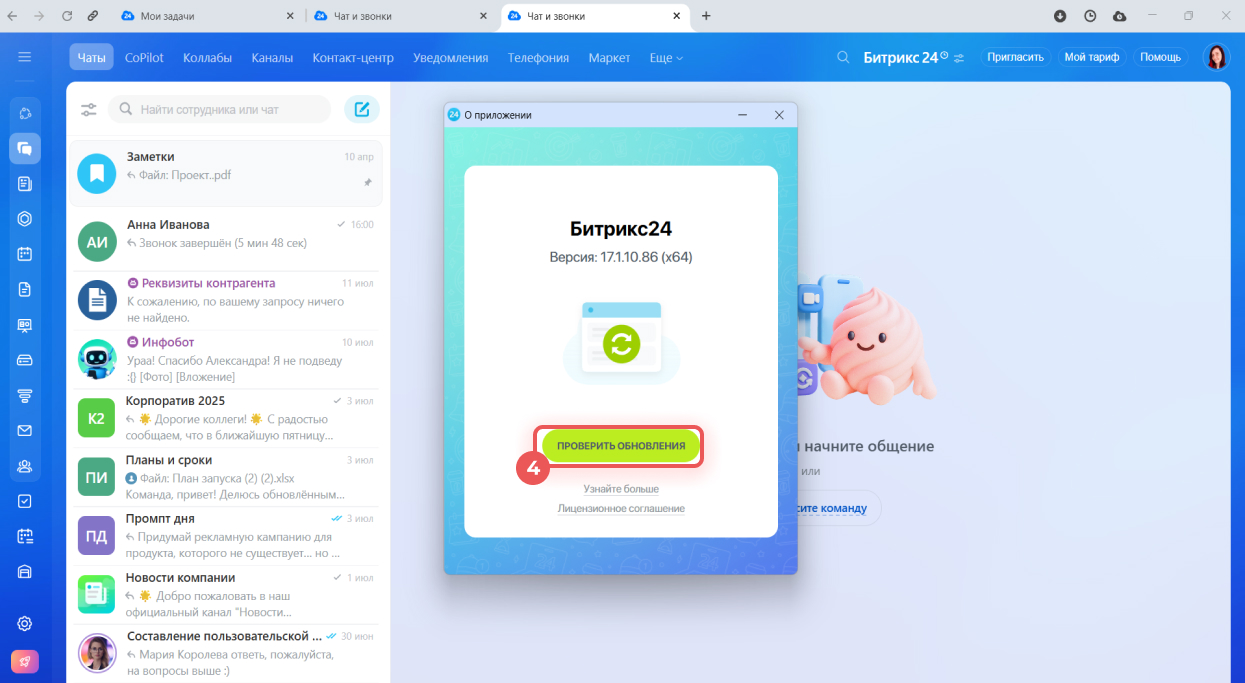This screenshot has width=1245, height=683.
Task: Click ПРОВЕРИТЬ ОБНОВЛЕНИЯ button
Action: [621, 446]
